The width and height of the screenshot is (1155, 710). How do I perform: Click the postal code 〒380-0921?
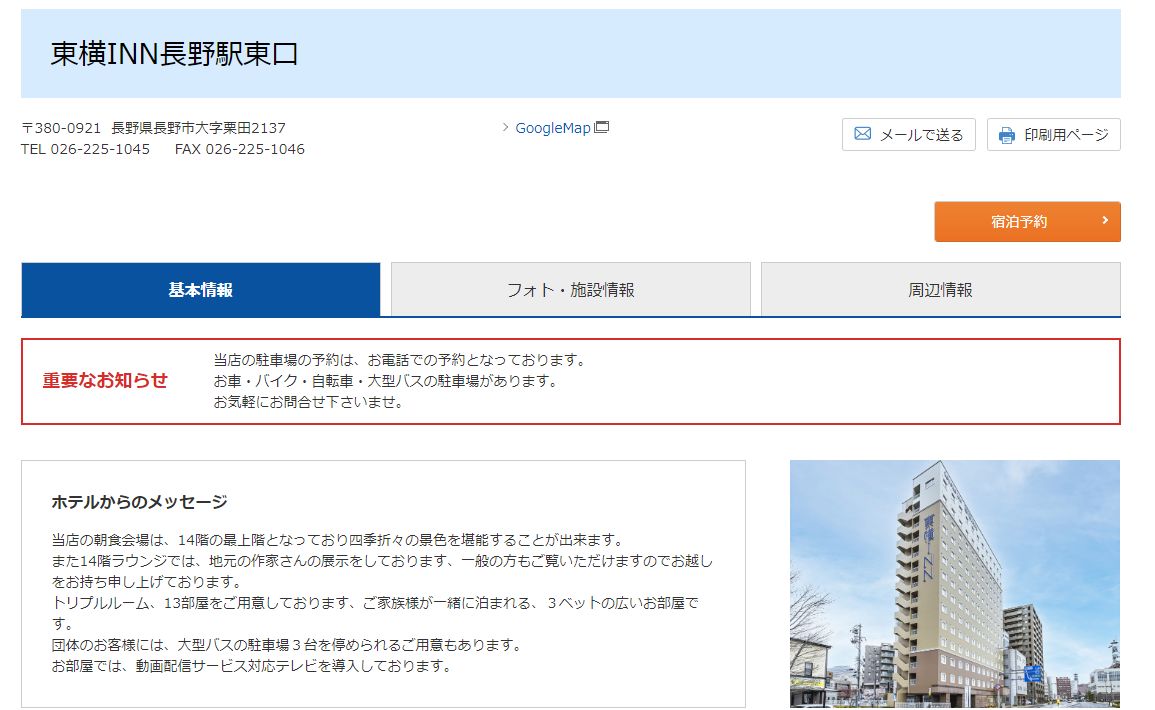tap(61, 128)
